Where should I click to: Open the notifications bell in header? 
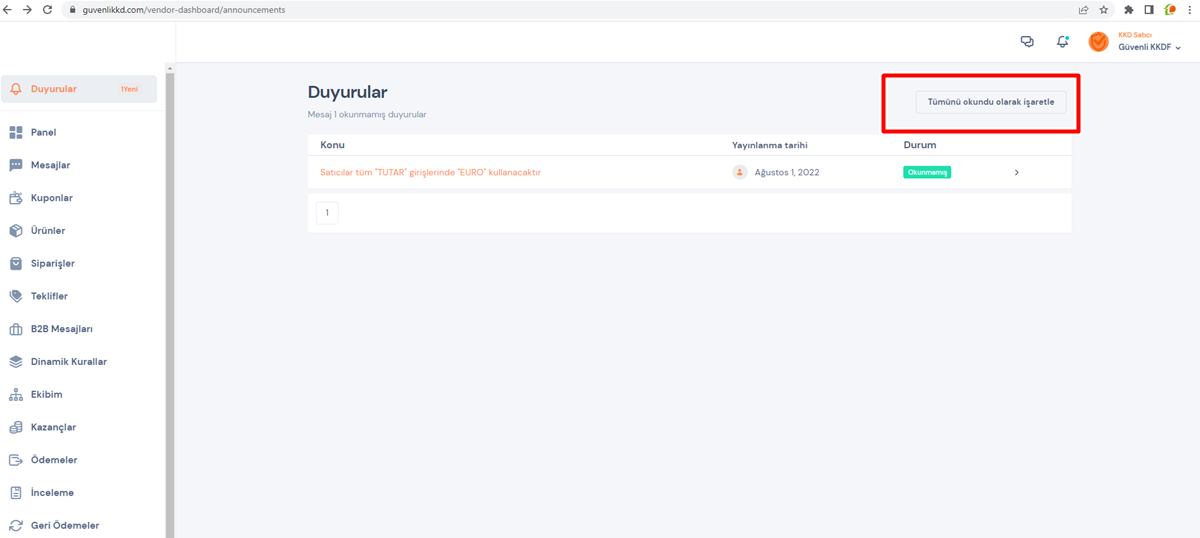click(x=1062, y=42)
